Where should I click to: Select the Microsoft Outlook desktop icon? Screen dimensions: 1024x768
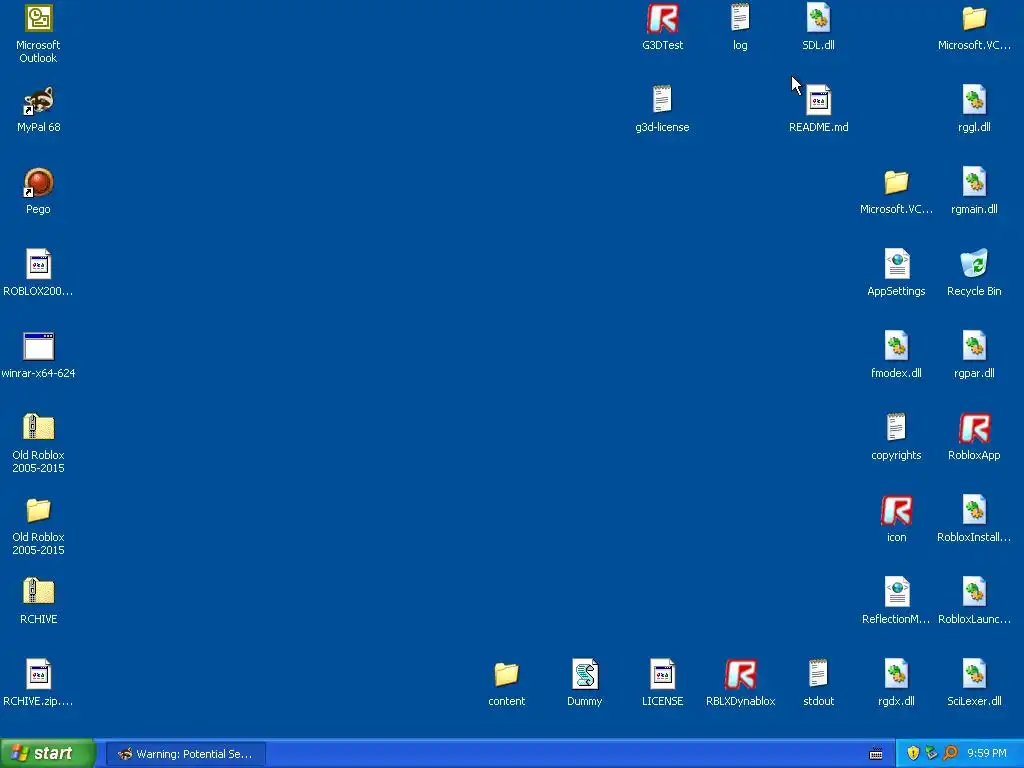39,19
